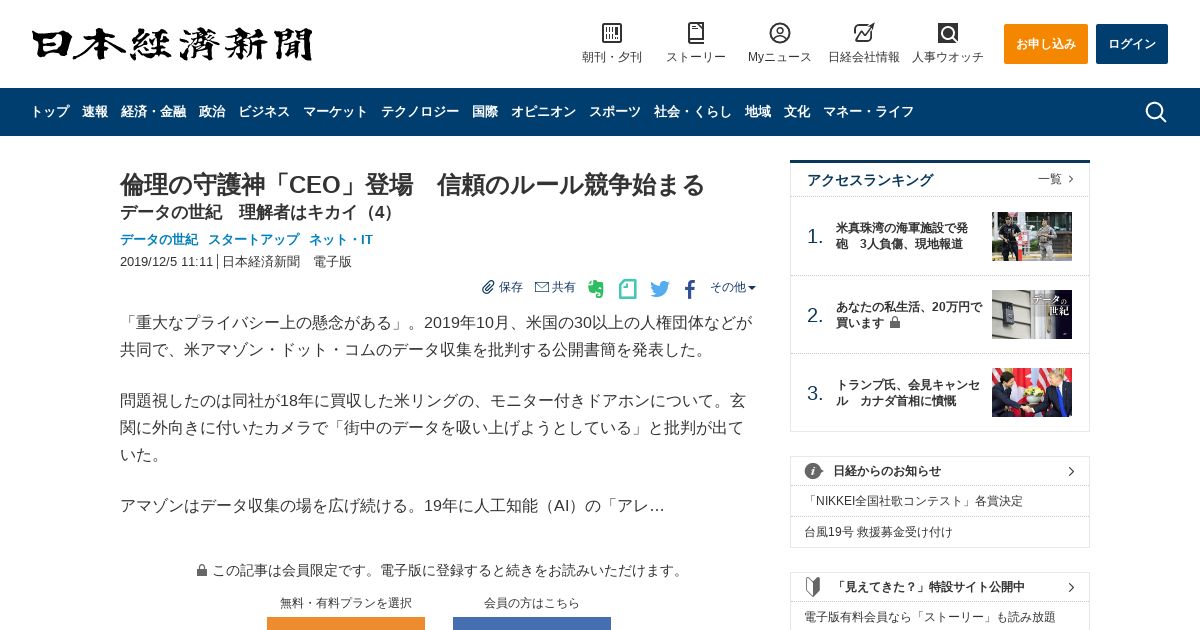Click the Trump meeting ranking thumbnail
The image size is (1200, 630).
(1032, 393)
